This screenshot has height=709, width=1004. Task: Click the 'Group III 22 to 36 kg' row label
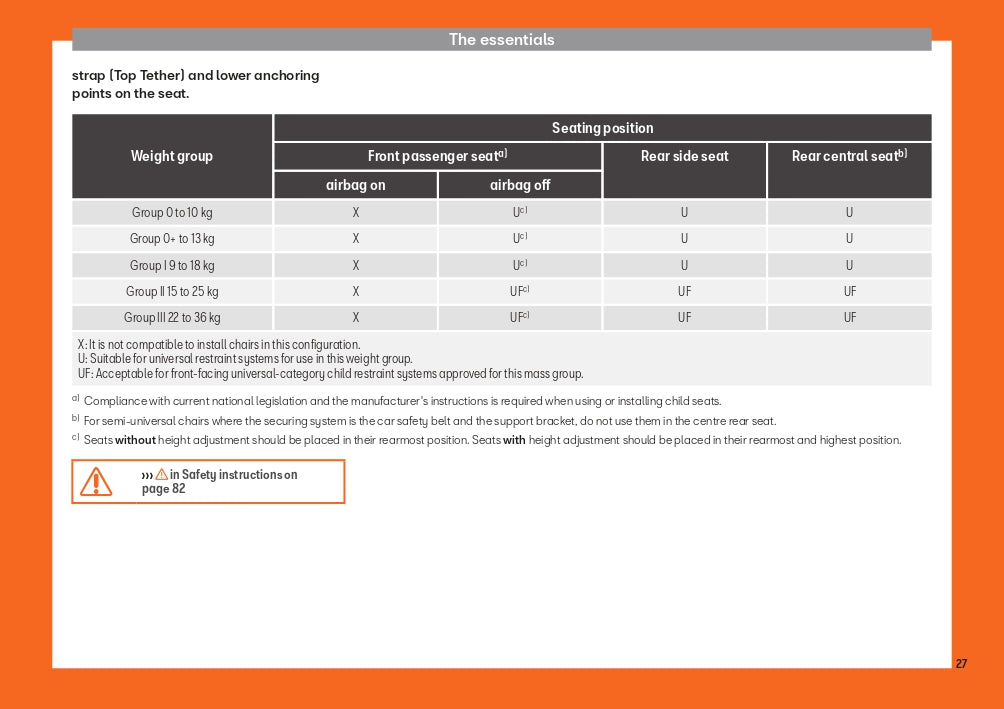coord(172,318)
